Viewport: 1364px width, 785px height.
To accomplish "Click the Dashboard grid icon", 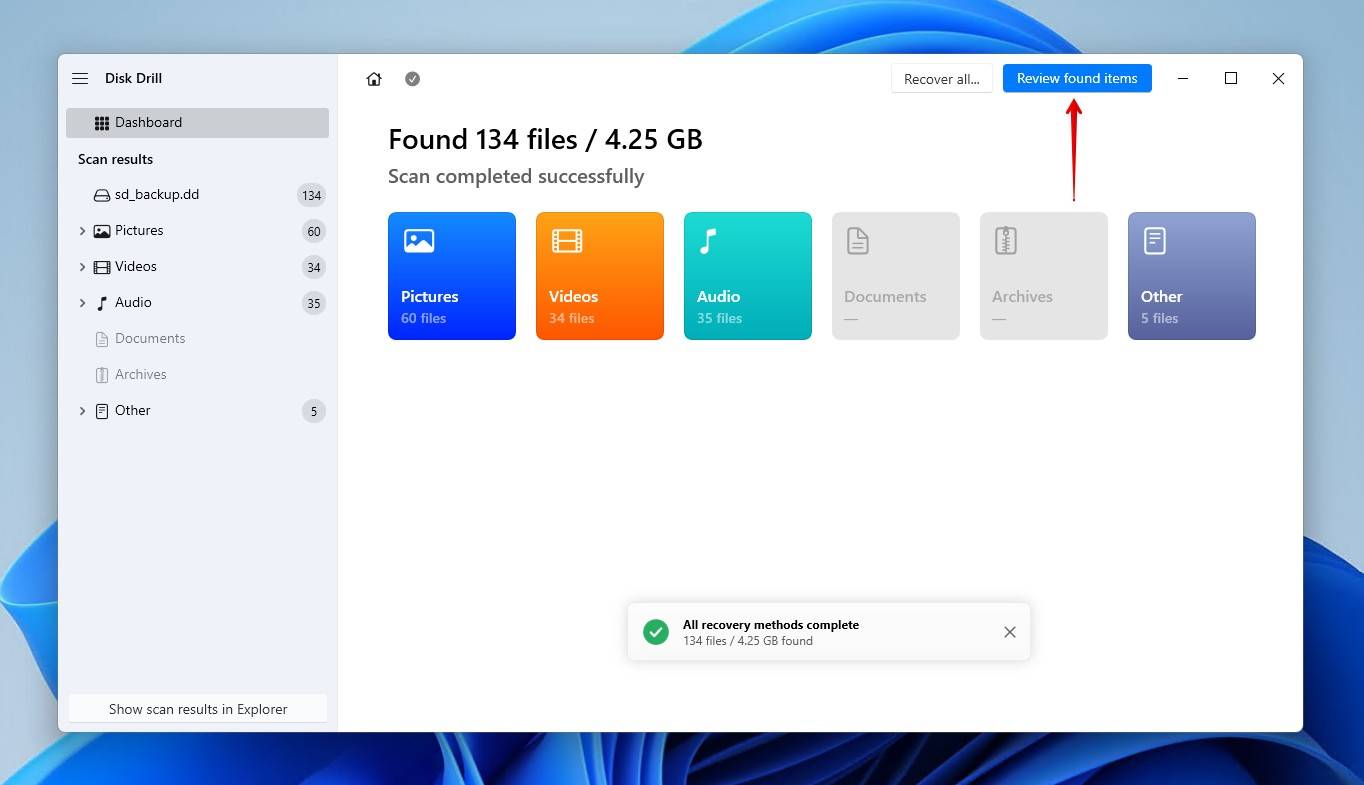I will tap(101, 122).
